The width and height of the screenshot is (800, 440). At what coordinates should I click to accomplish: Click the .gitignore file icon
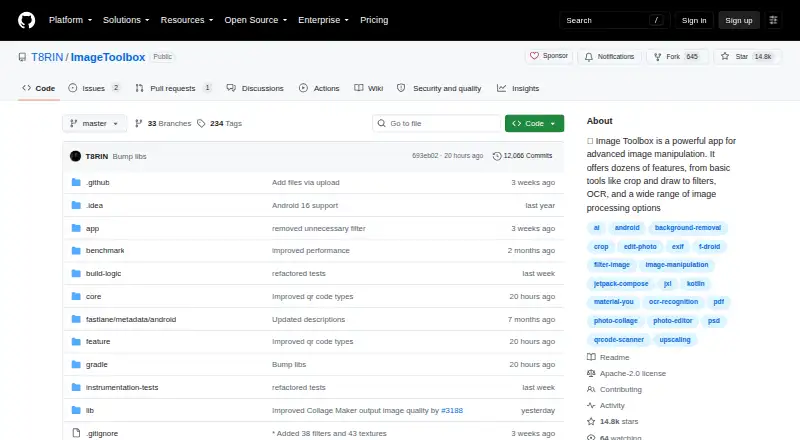pos(76,433)
